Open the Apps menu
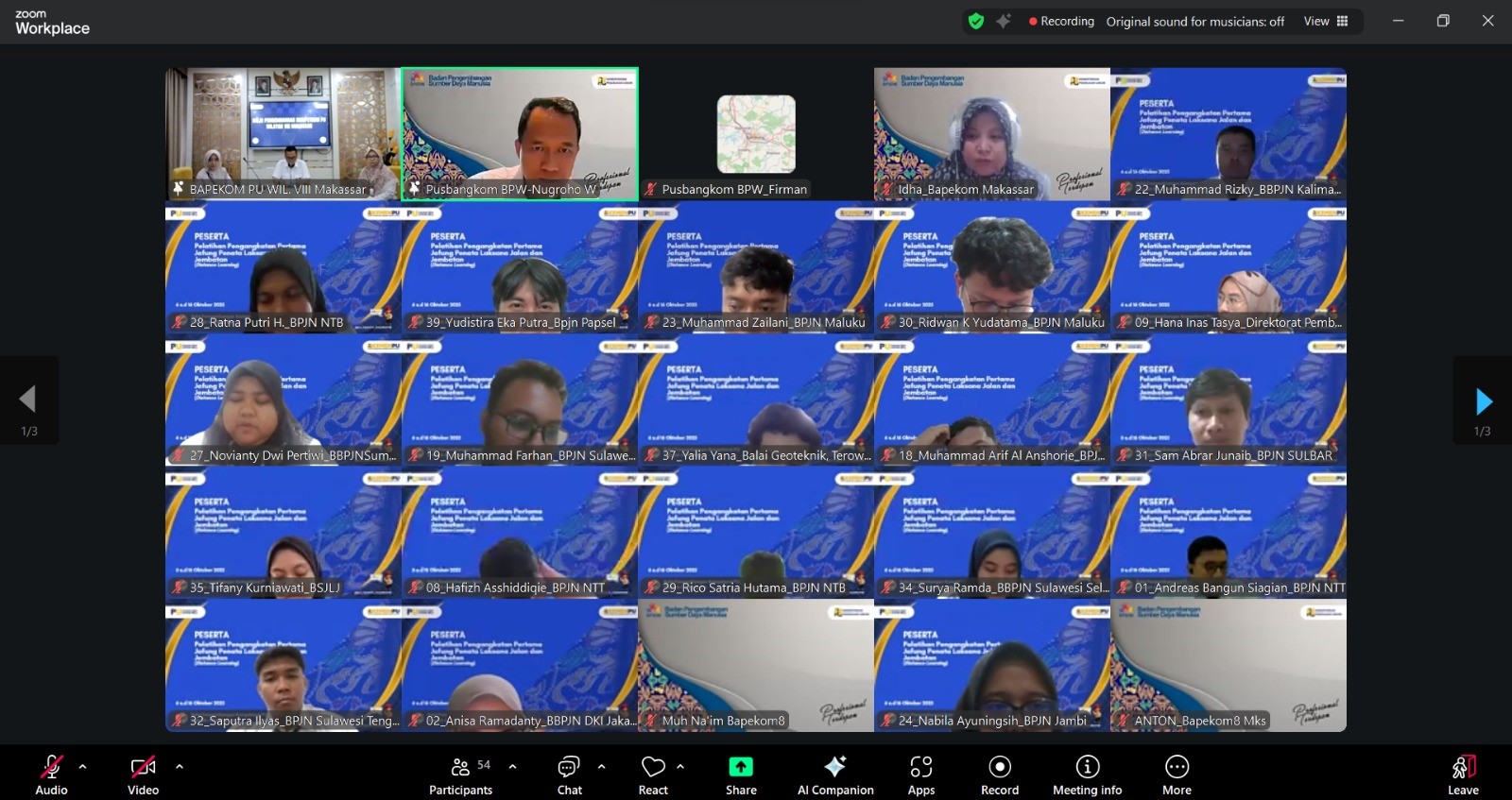 coord(921,774)
